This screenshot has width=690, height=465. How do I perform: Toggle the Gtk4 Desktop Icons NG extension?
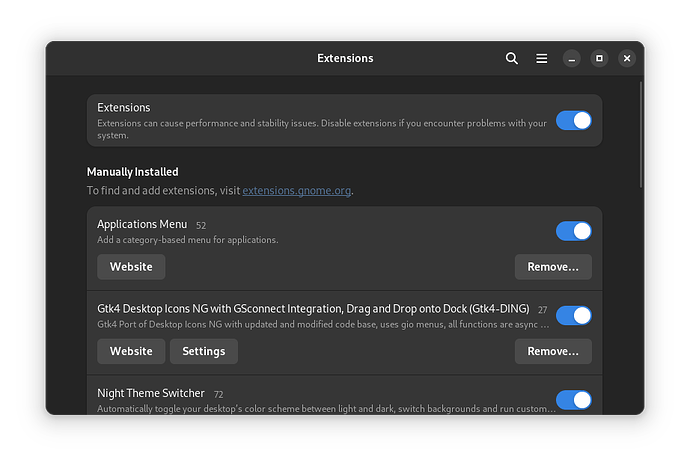tap(573, 316)
